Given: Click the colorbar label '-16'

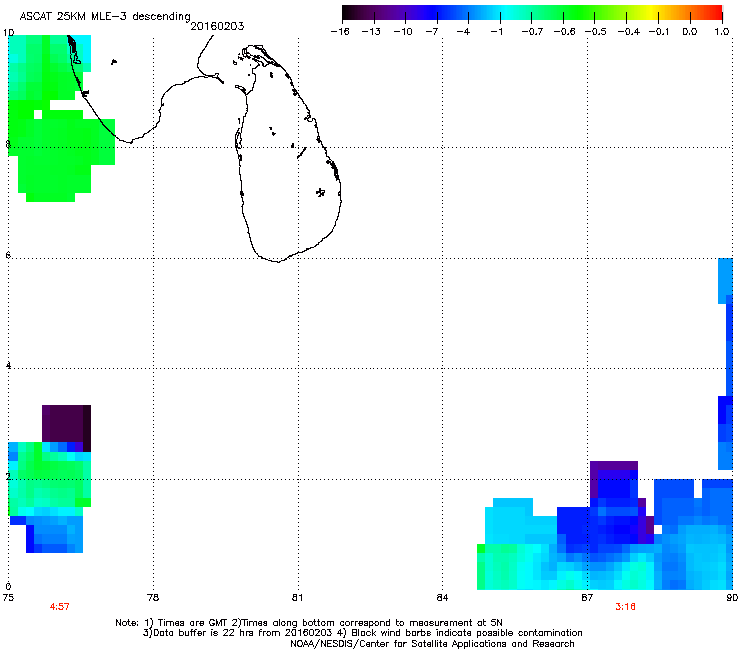Looking at the screenshot, I should click(x=340, y=32).
